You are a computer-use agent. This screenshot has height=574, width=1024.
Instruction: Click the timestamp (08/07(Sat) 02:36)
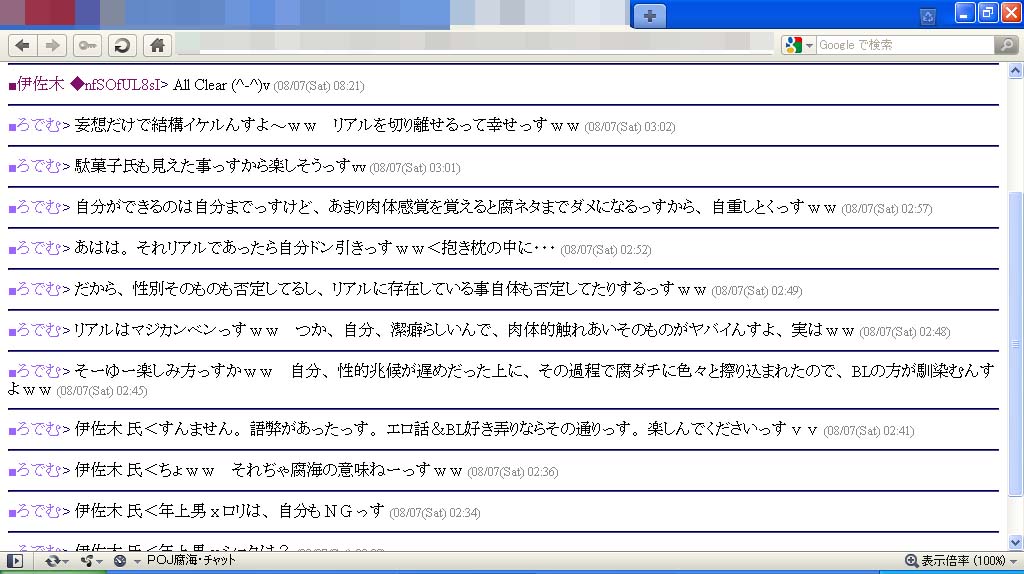(x=513, y=472)
